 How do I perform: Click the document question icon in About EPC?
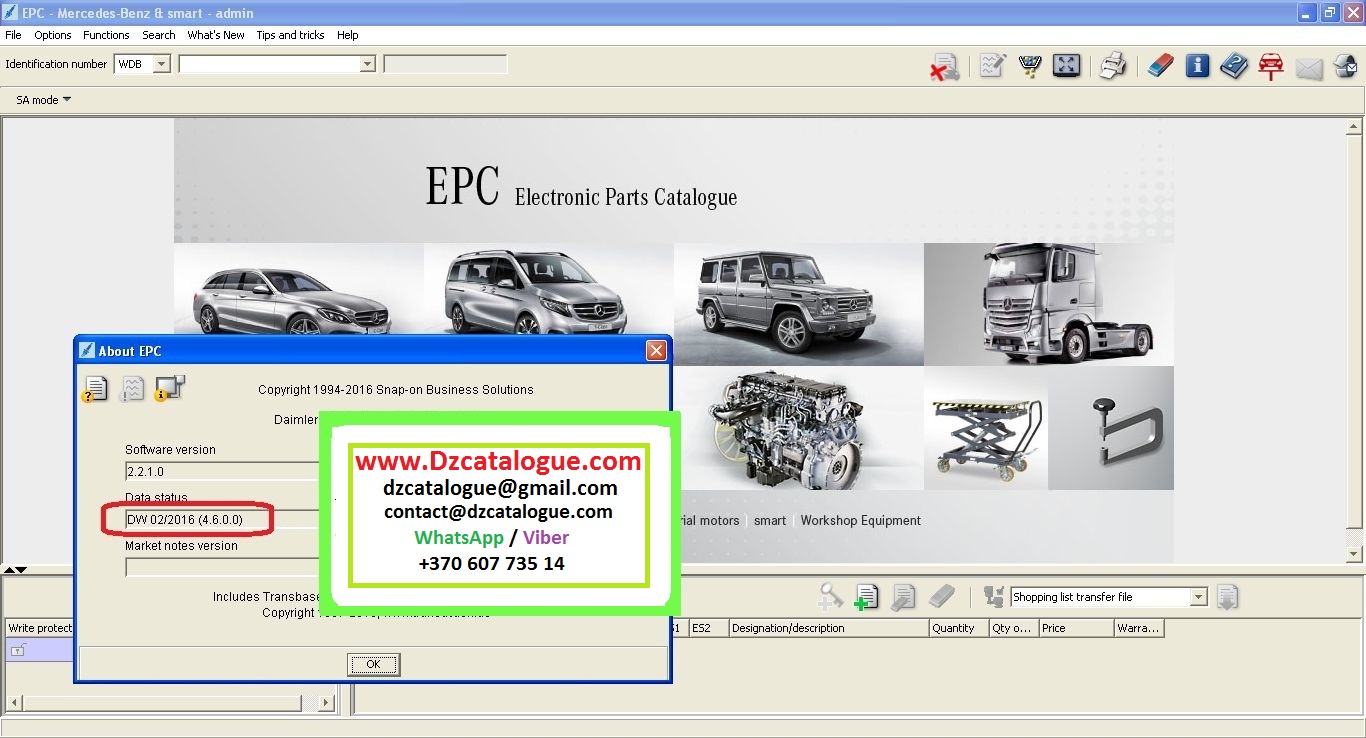pyautogui.click(x=95, y=388)
